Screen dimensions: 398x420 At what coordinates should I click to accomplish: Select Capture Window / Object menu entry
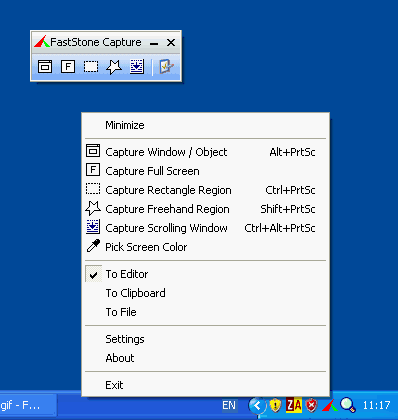(x=205, y=152)
